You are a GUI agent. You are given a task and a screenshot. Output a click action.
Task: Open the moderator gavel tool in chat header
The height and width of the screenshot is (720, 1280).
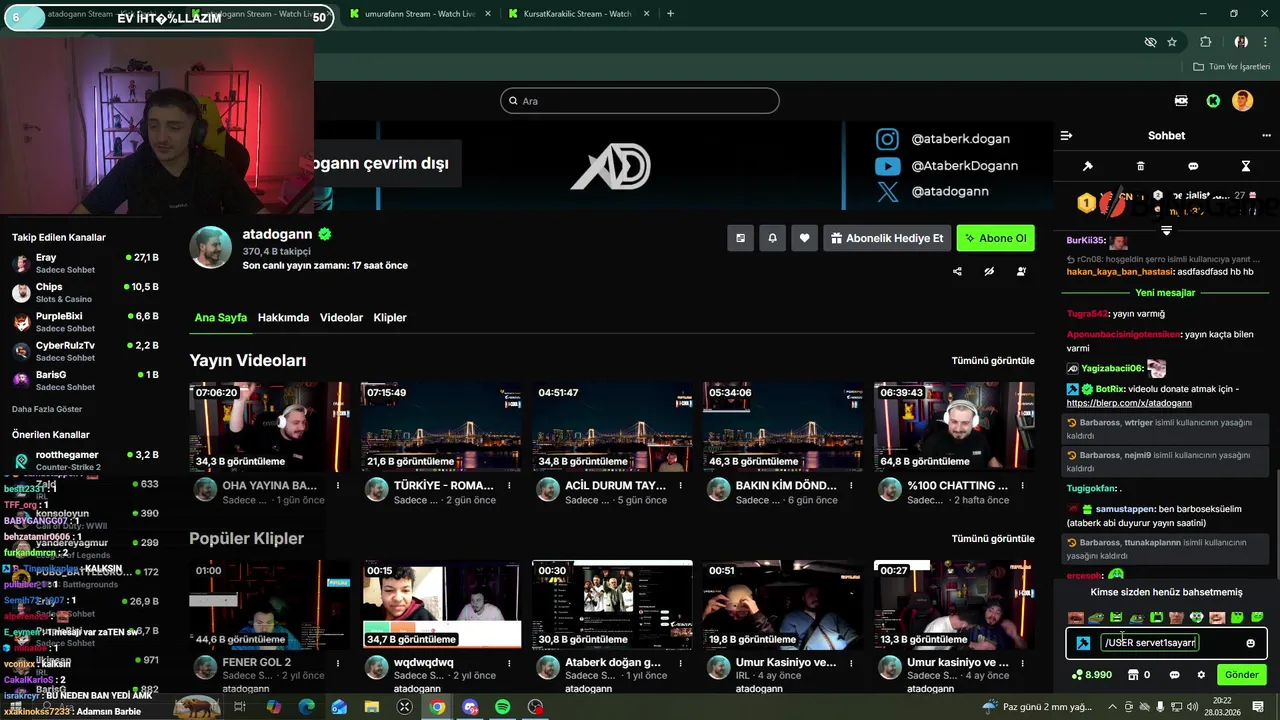coord(1088,166)
